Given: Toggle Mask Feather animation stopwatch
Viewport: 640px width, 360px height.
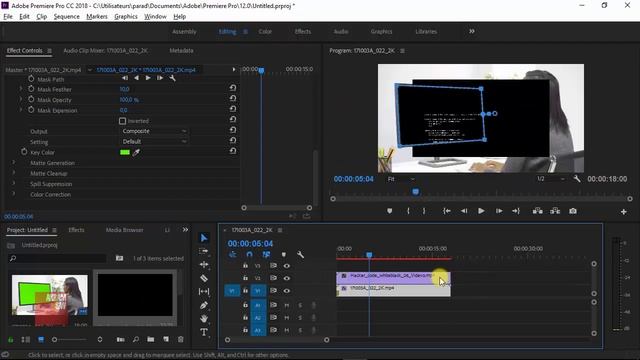Looking at the screenshot, I should point(31,89).
